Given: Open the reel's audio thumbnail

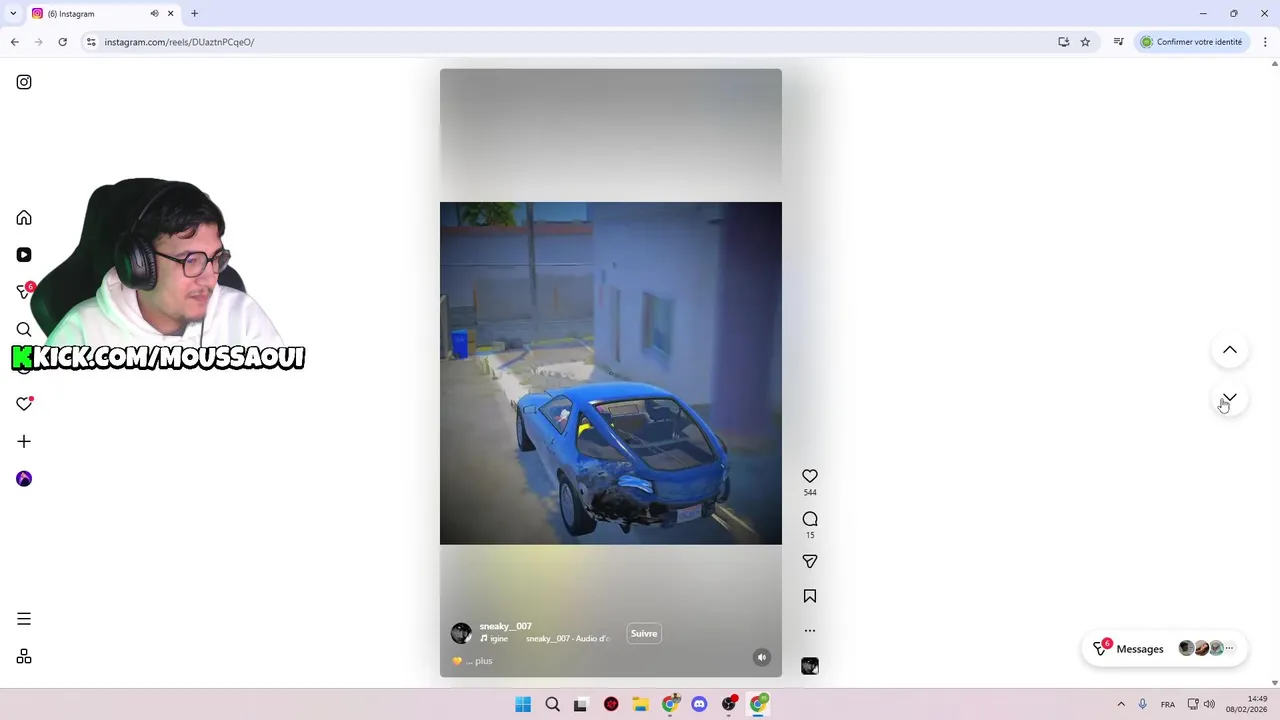Looking at the screenshot, I should tap(810, 666).
